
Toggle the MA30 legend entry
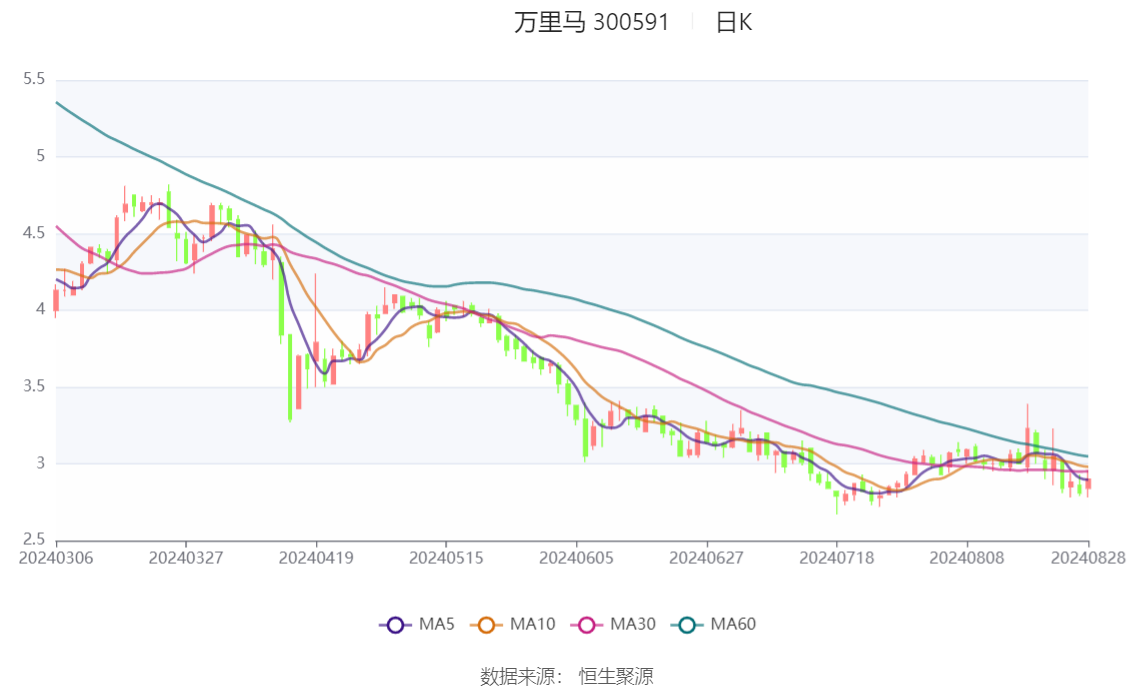613,624
